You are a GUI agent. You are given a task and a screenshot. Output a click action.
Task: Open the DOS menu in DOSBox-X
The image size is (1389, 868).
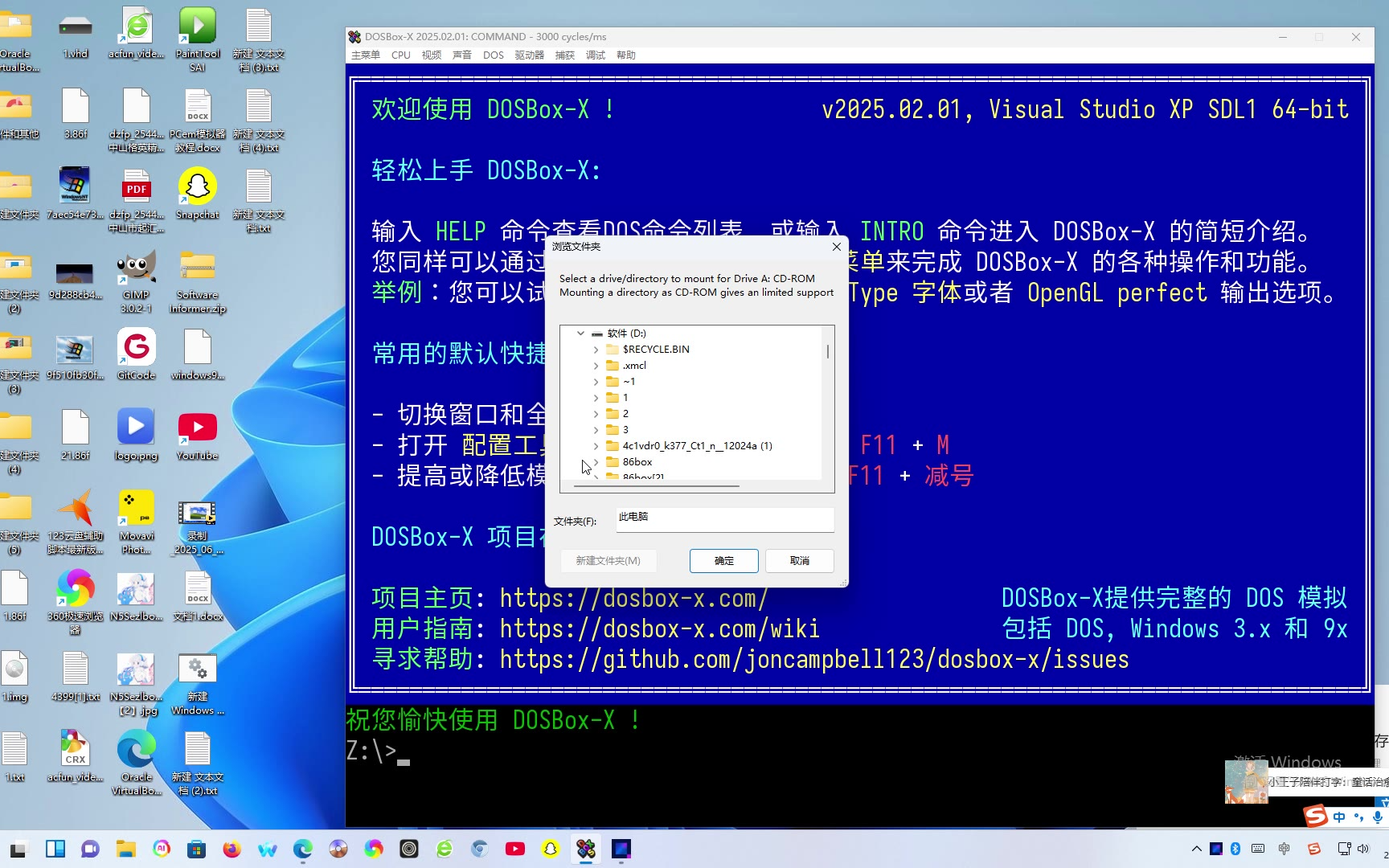494,55
